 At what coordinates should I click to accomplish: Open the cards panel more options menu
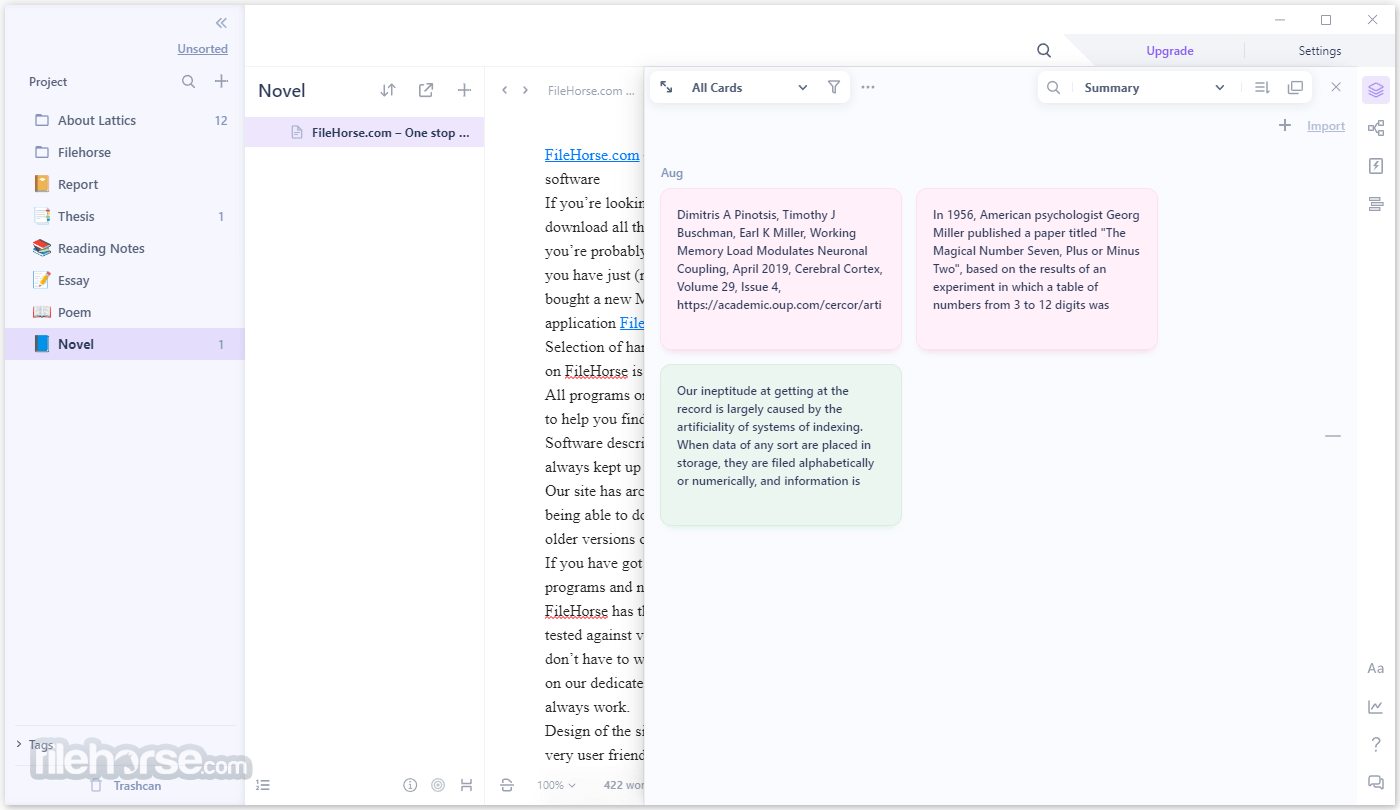click(868, 88)
